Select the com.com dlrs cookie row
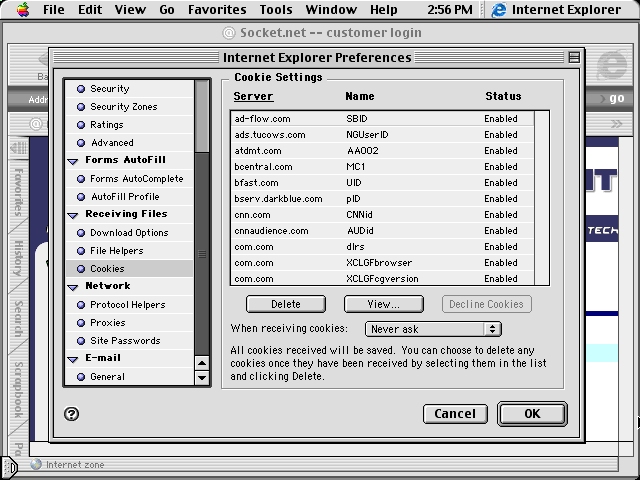640x480 pixels. [x=382, y=247]
